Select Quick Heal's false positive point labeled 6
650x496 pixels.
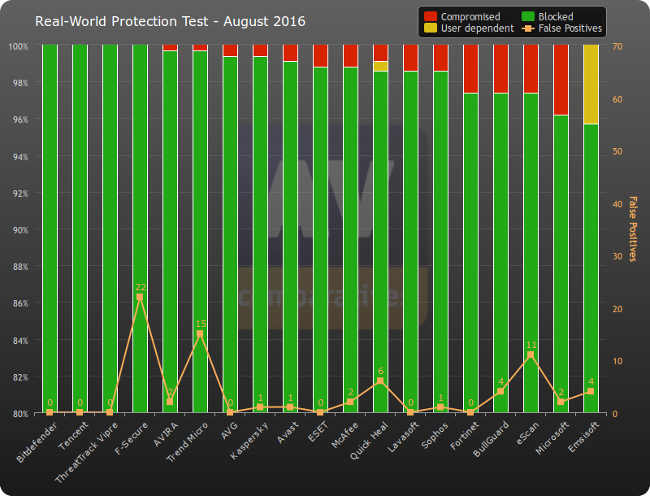point(380,381)
